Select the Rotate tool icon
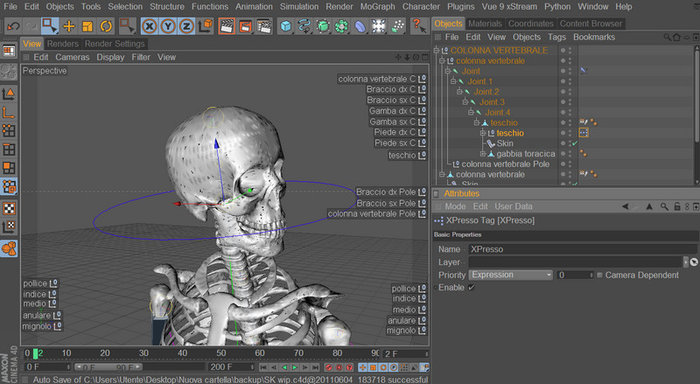Image resolution: width=700 pixels, height=384 pixels. point(106,26)
